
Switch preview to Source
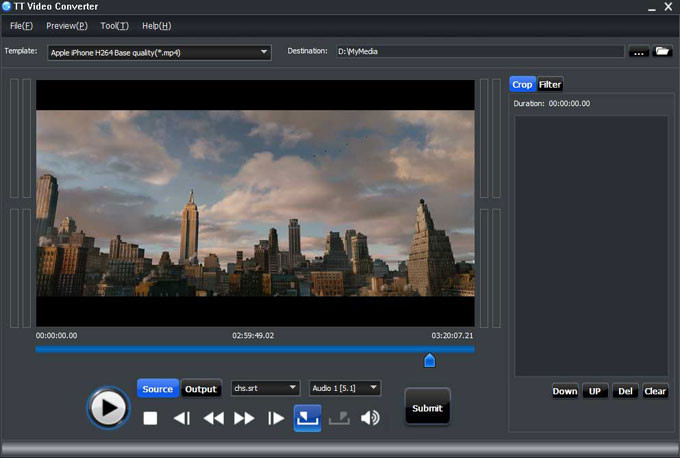click(158, 389)
